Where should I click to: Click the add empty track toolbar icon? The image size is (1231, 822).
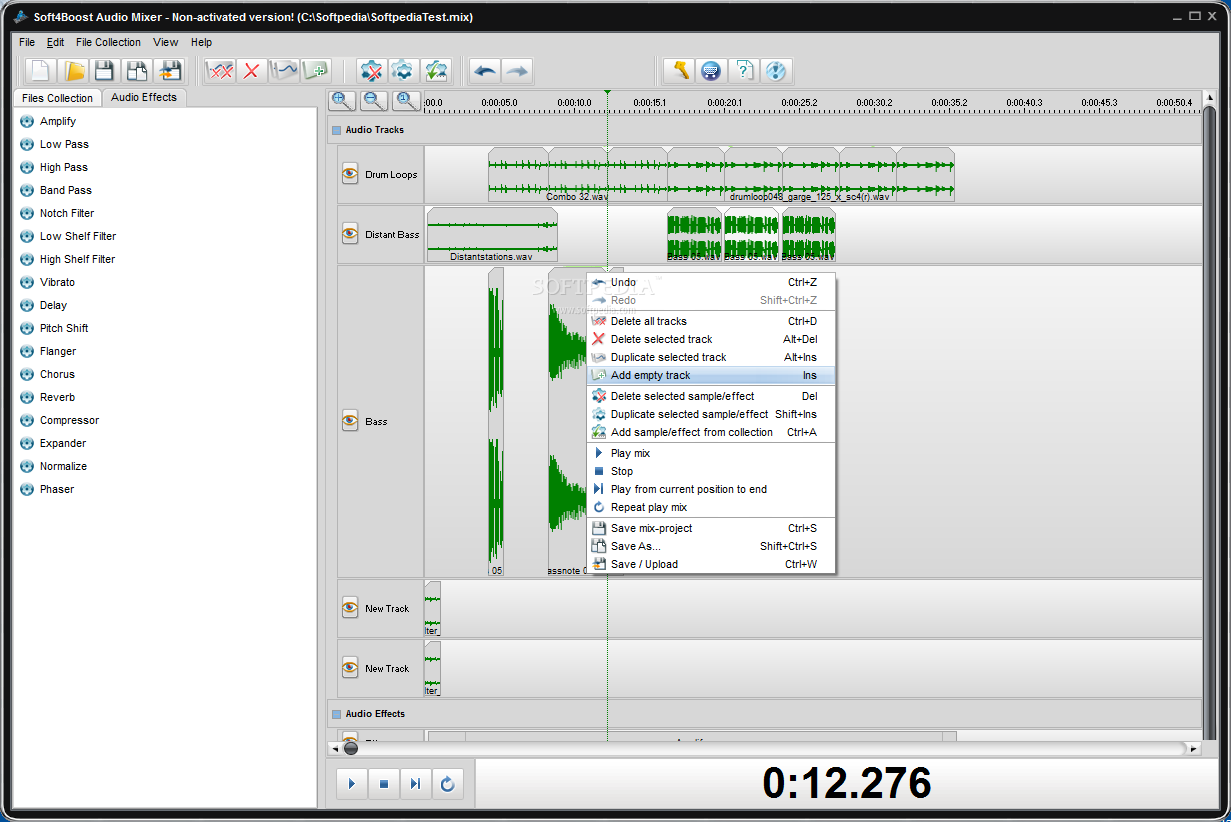tap(316, 71)
